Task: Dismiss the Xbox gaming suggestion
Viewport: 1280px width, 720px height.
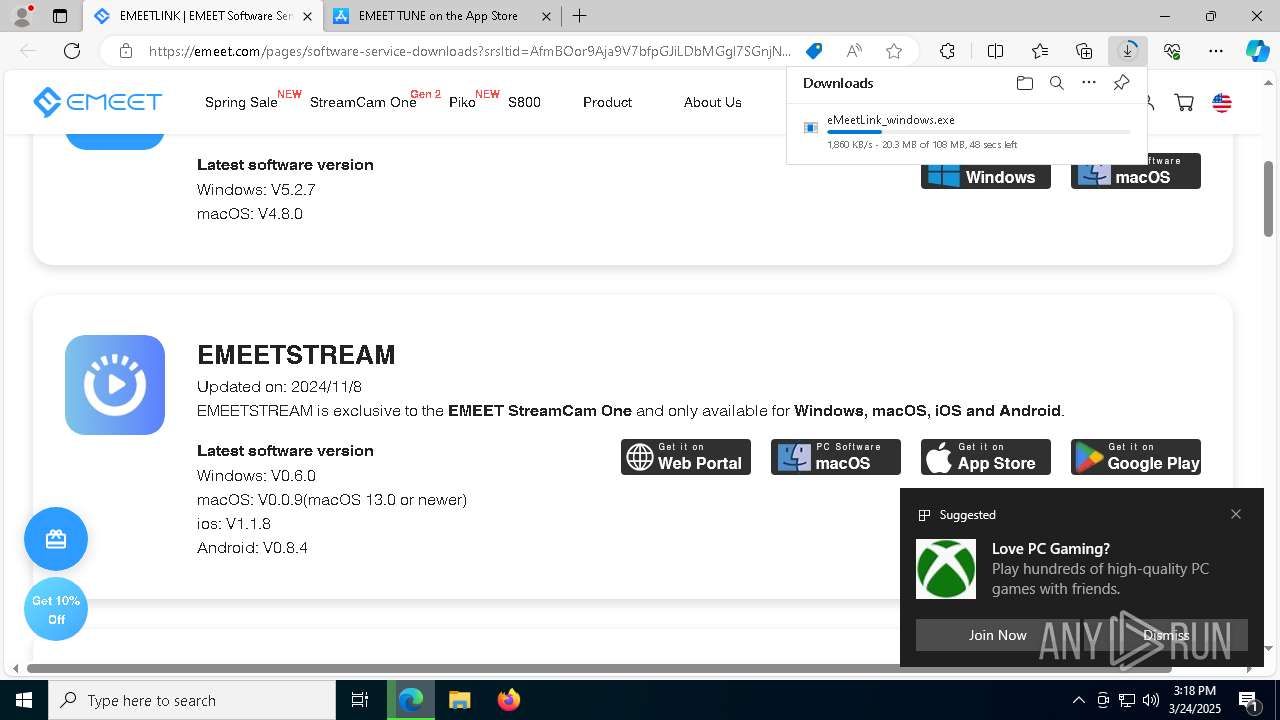Action: (1166, 635)
